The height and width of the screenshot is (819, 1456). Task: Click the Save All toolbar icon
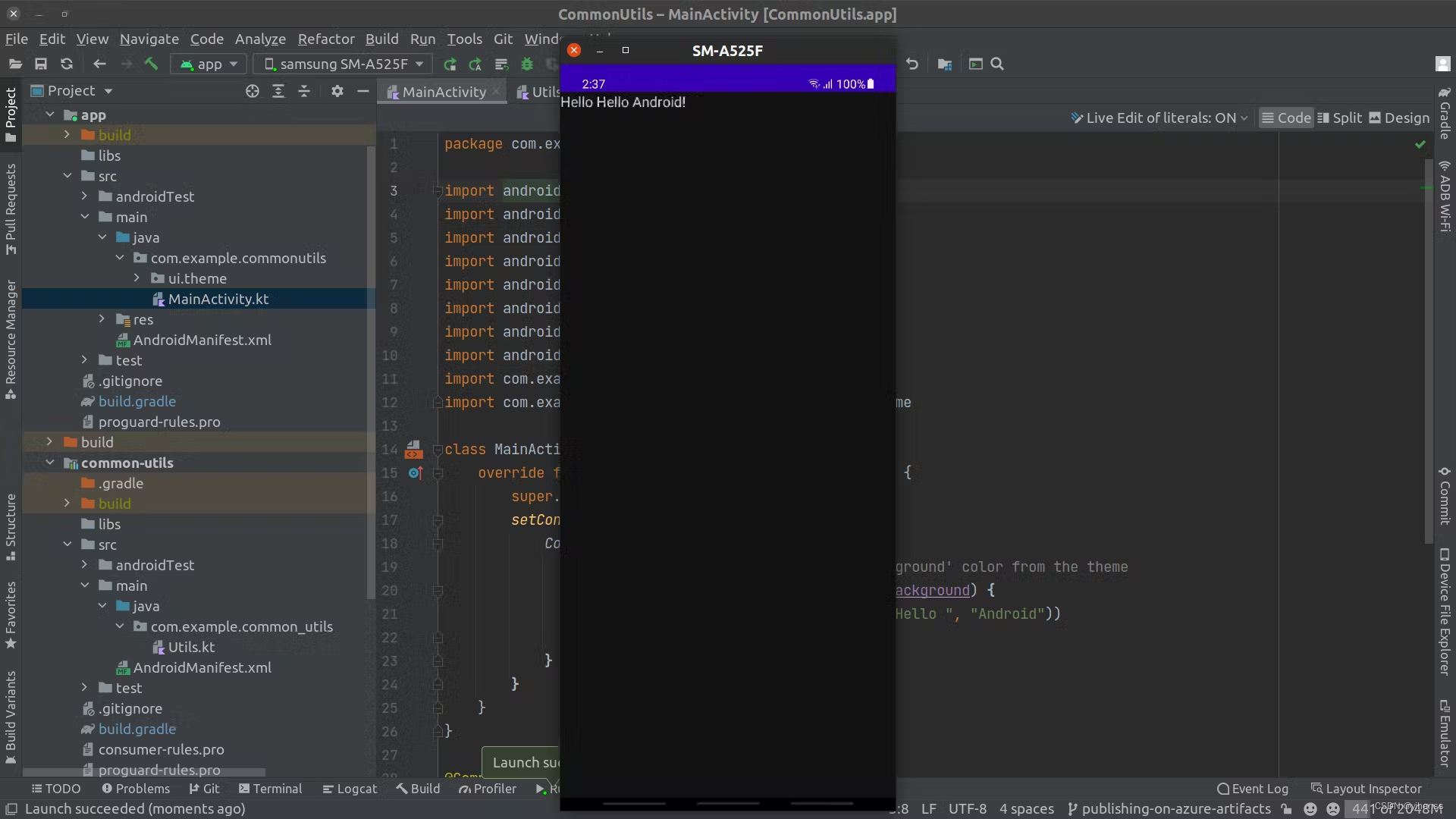pyautogui.click(x=41, y=64)
